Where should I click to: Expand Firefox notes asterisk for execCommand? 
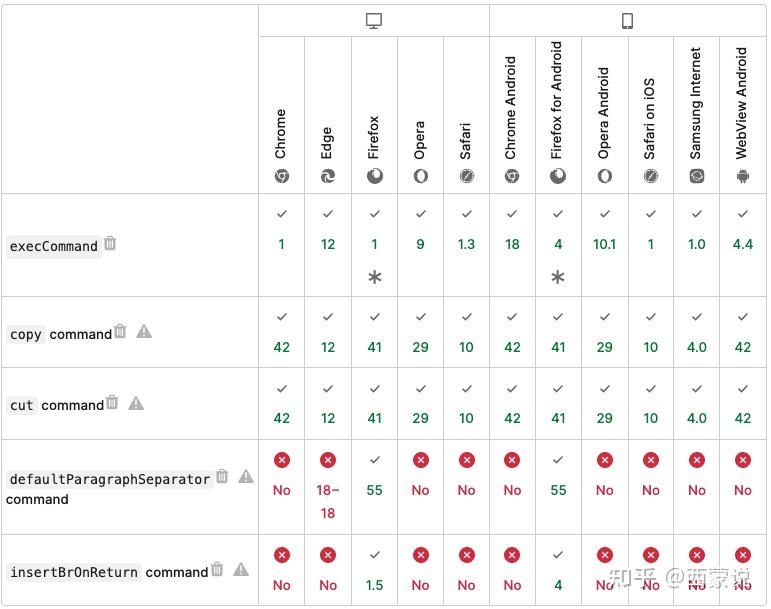(x=374, y=277)
